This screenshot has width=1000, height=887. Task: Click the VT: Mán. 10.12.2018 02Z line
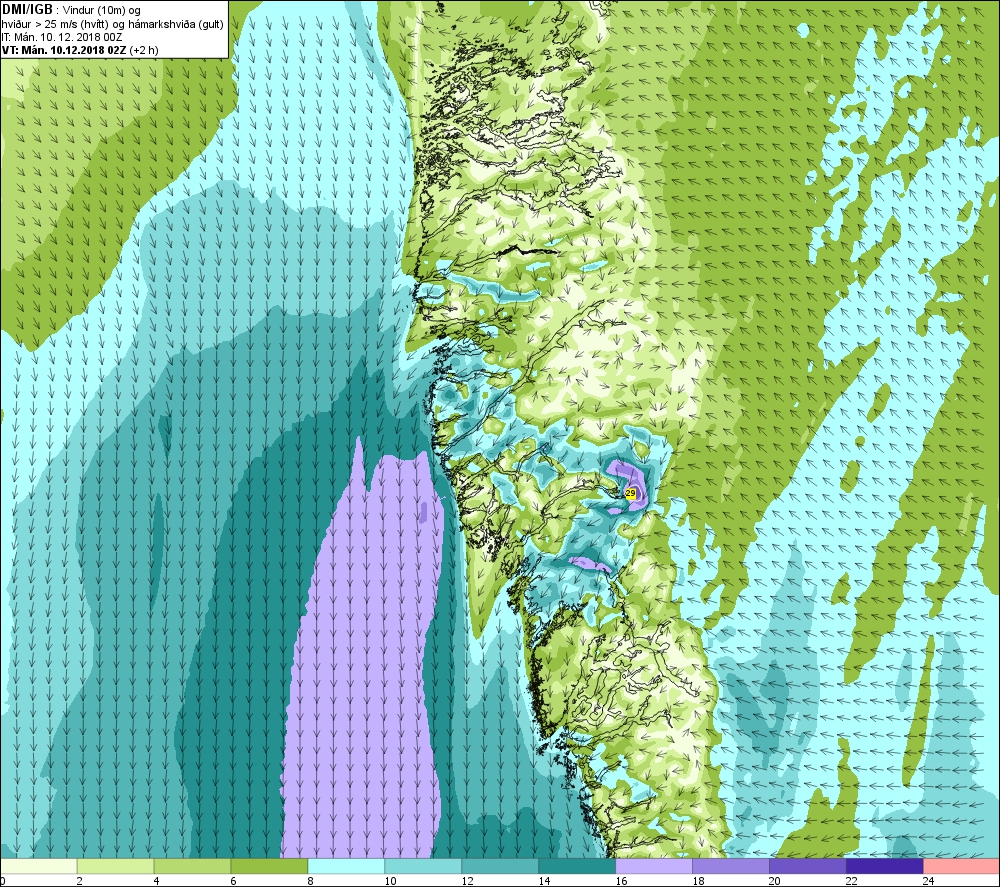tap(80, 50)
